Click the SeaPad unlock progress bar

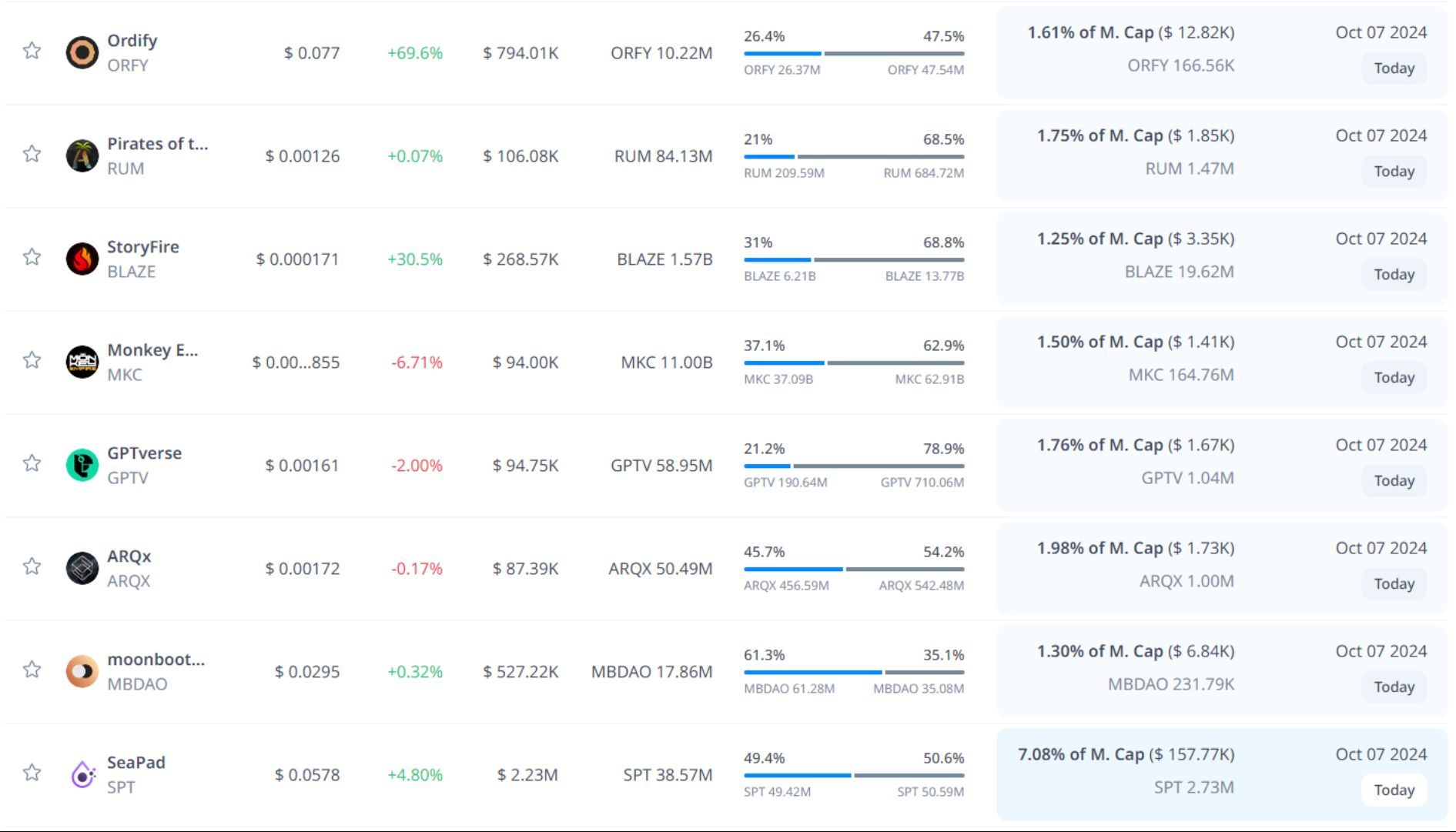[853, 775]
